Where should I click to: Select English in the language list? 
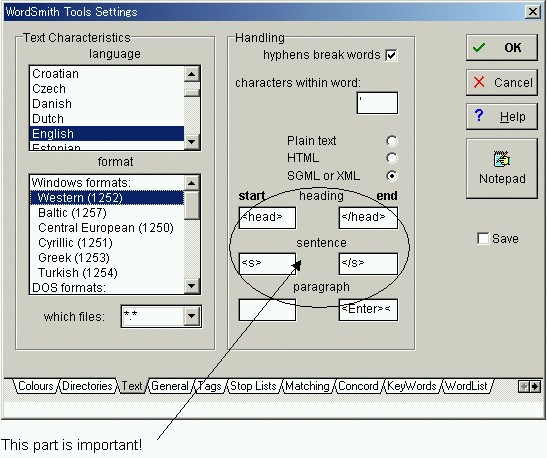(x=107, y=134)
